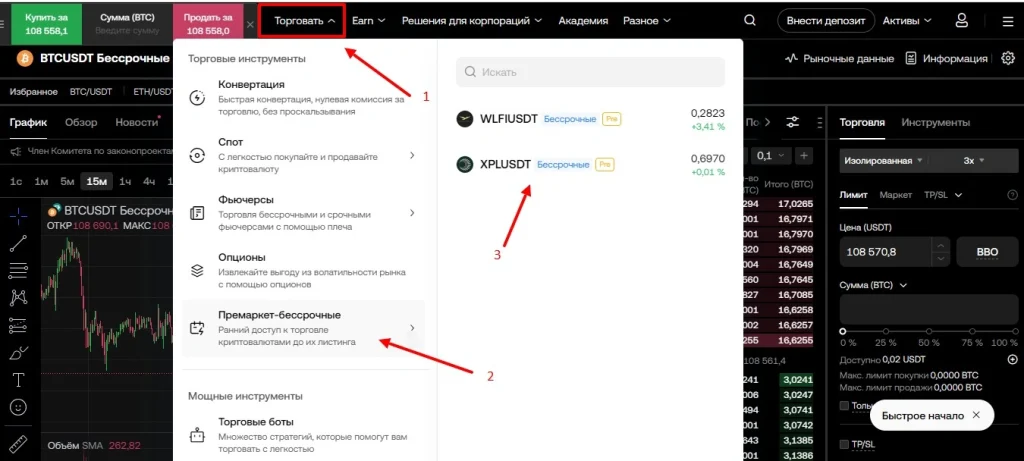The width and height of the screenshot is (1024, 461).
Task: Open Изолированная margin mode dropdown
Action: pyautogui.click(x=882, y=160)
